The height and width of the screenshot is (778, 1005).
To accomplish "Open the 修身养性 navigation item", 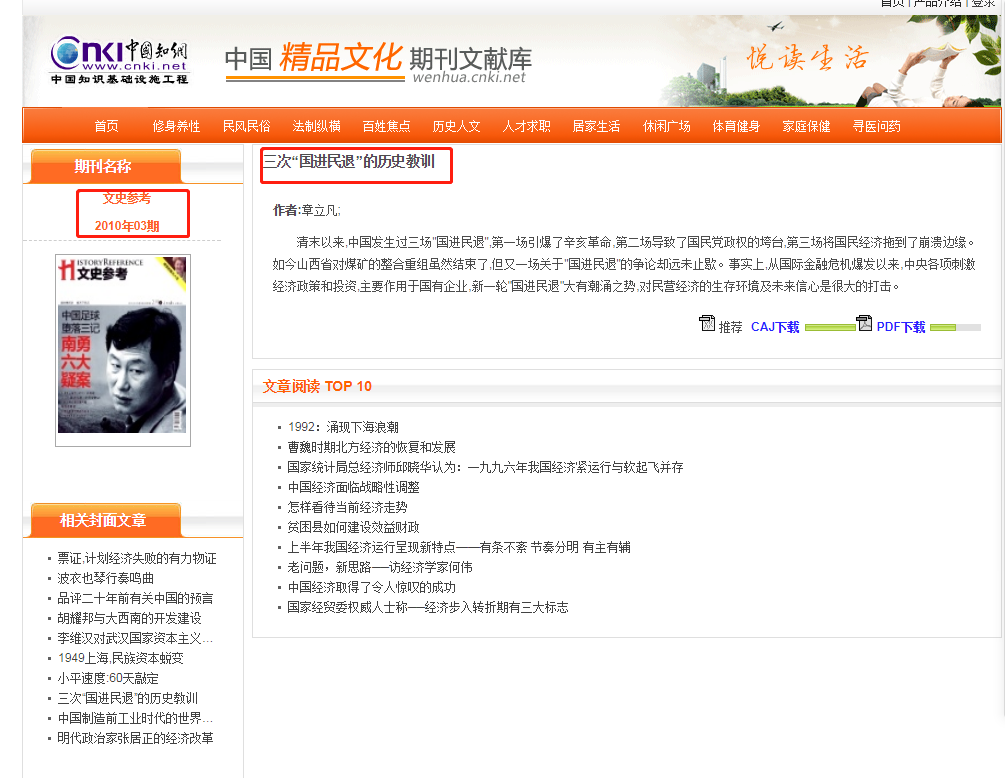I will tap(176, 126).
